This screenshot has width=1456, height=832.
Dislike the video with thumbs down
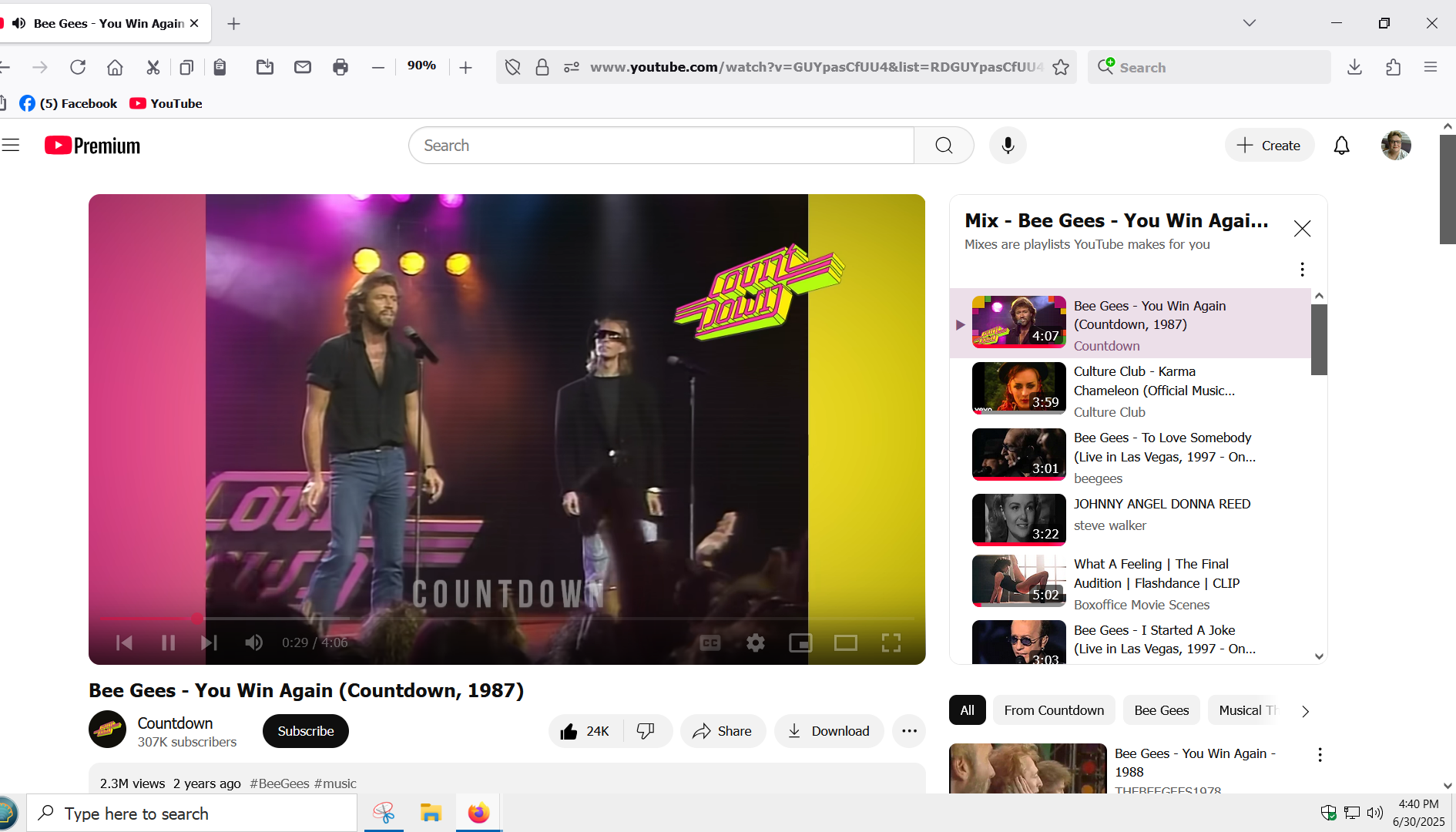646,731
